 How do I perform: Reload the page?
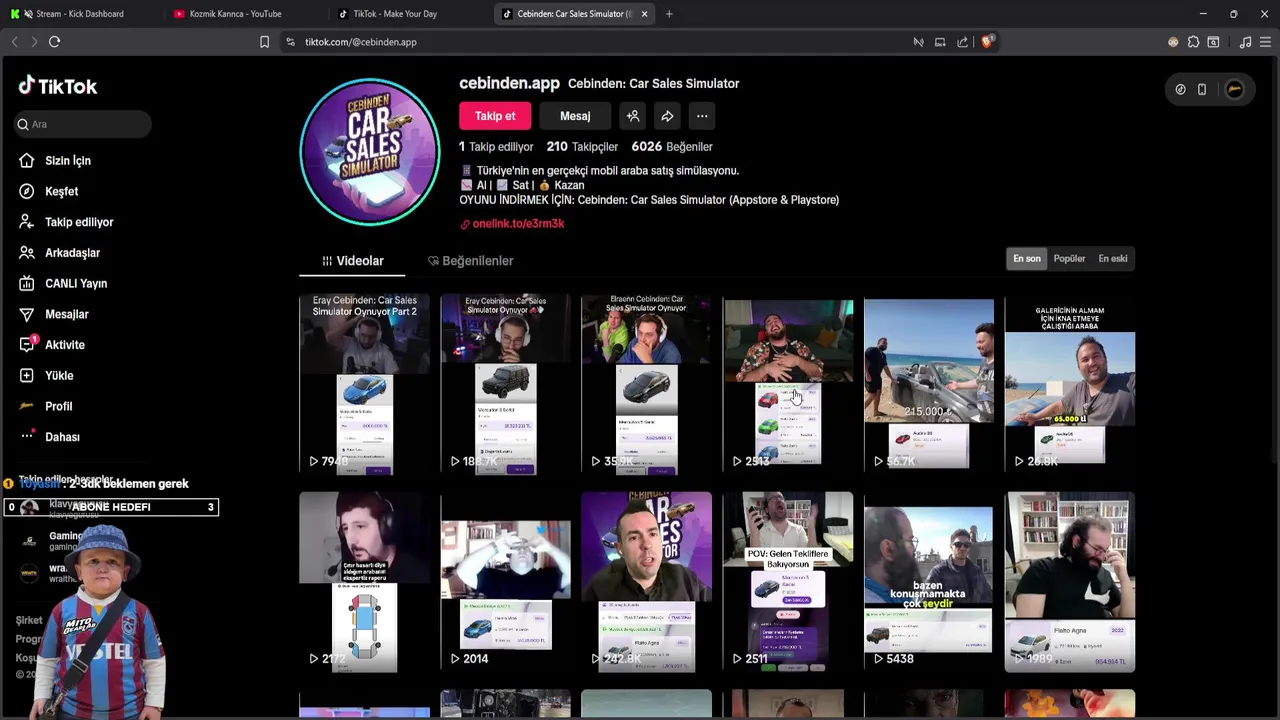click(x=54, y=42)
